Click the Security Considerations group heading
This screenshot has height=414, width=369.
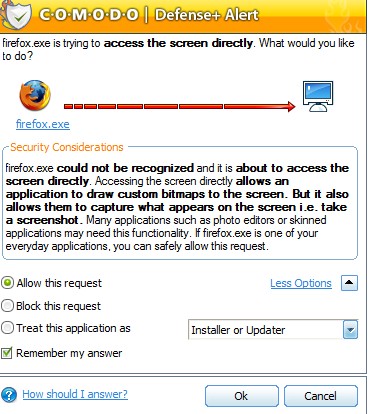click(67, 147)
